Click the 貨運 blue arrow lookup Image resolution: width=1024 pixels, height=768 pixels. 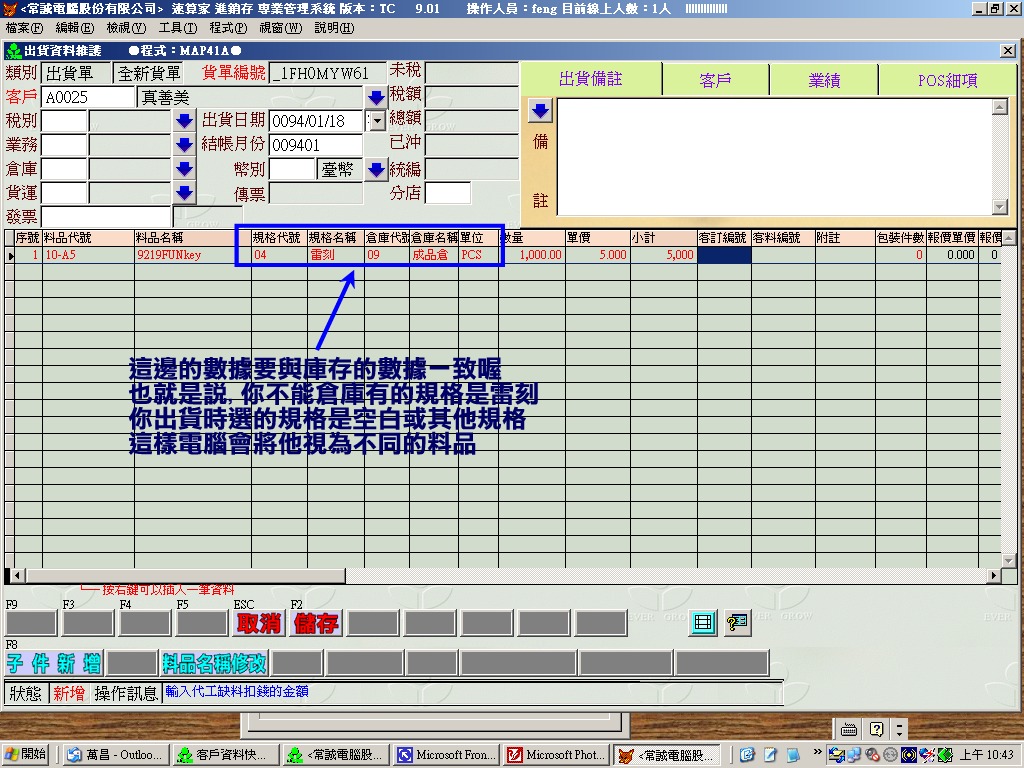coord(184,193)
